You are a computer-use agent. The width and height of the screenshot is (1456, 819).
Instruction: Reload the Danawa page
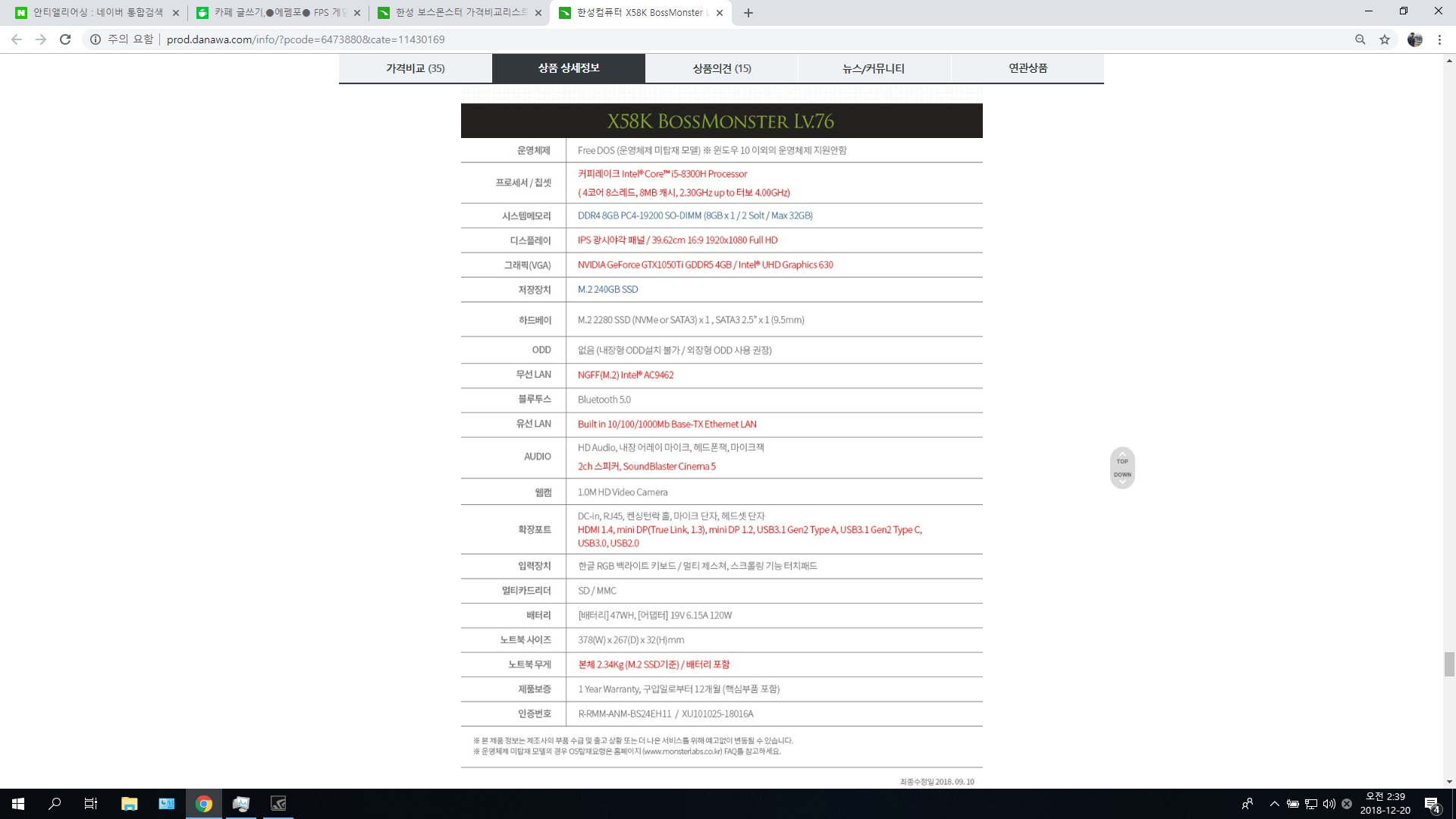tap(65, 39)
